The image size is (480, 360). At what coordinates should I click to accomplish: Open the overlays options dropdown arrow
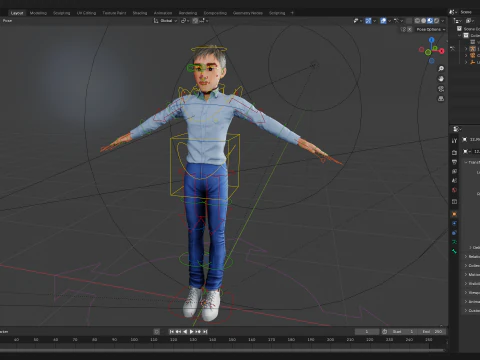coord(389,21)
